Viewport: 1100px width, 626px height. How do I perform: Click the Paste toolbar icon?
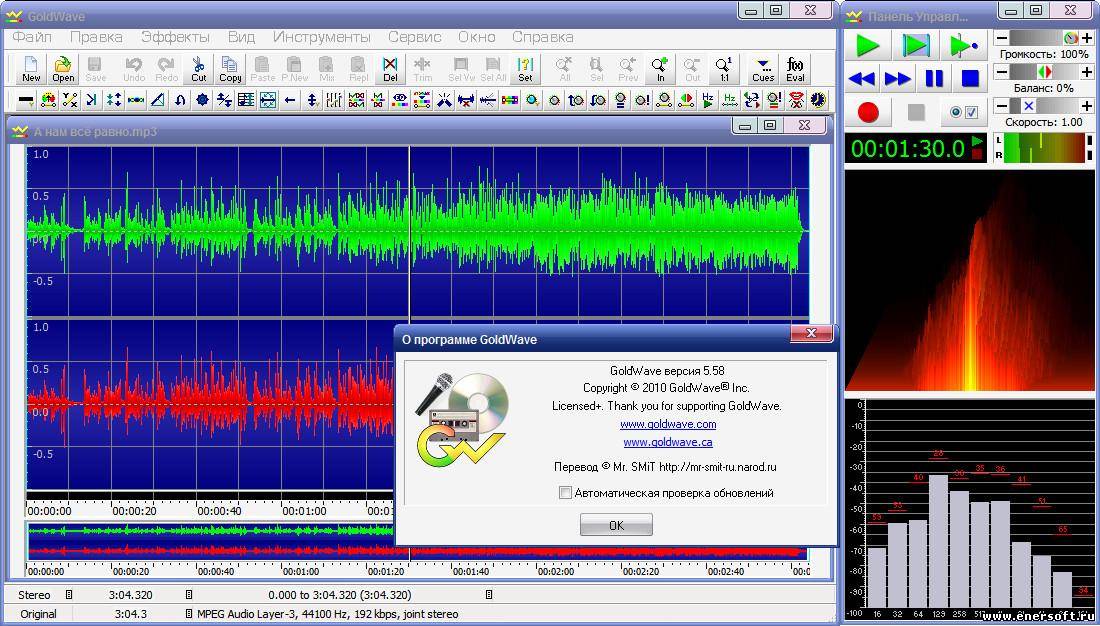tap(262, 69)
